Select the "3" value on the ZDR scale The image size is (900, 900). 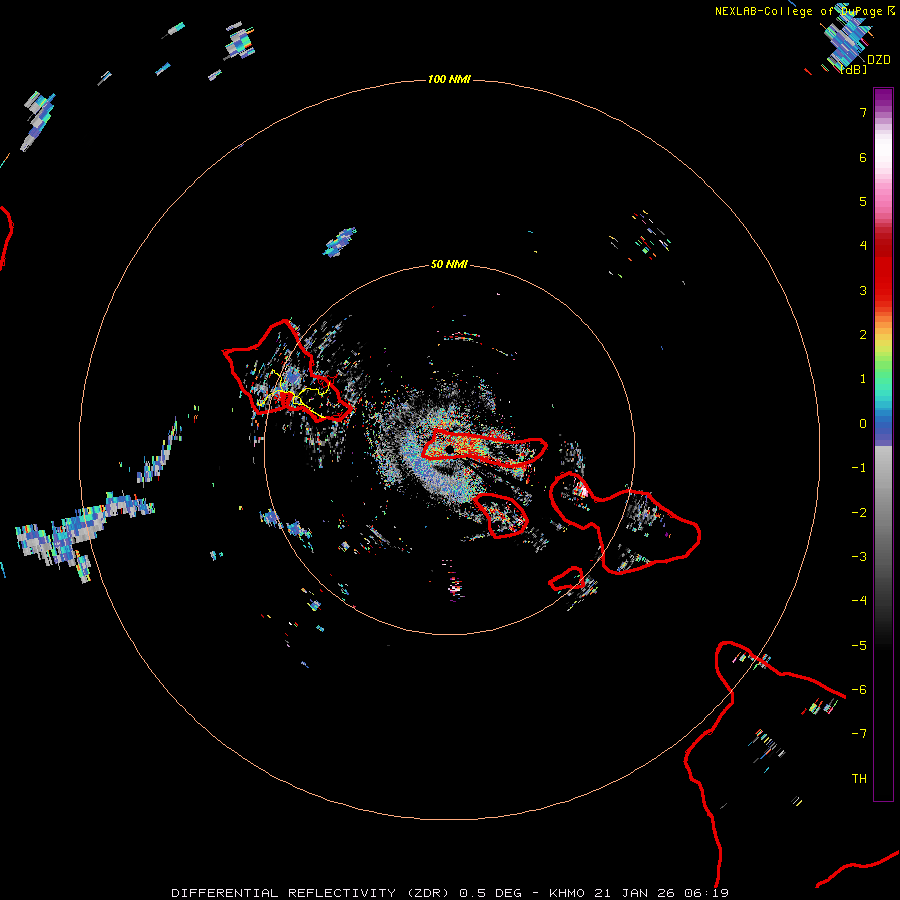click(863, 290)
